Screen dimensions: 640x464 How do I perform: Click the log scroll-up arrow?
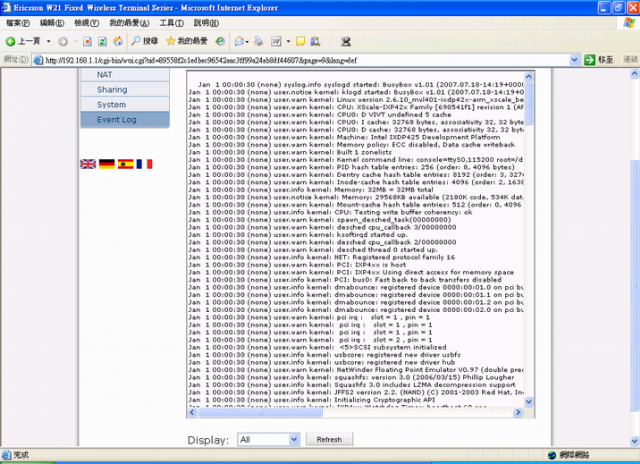pos(529,76)
